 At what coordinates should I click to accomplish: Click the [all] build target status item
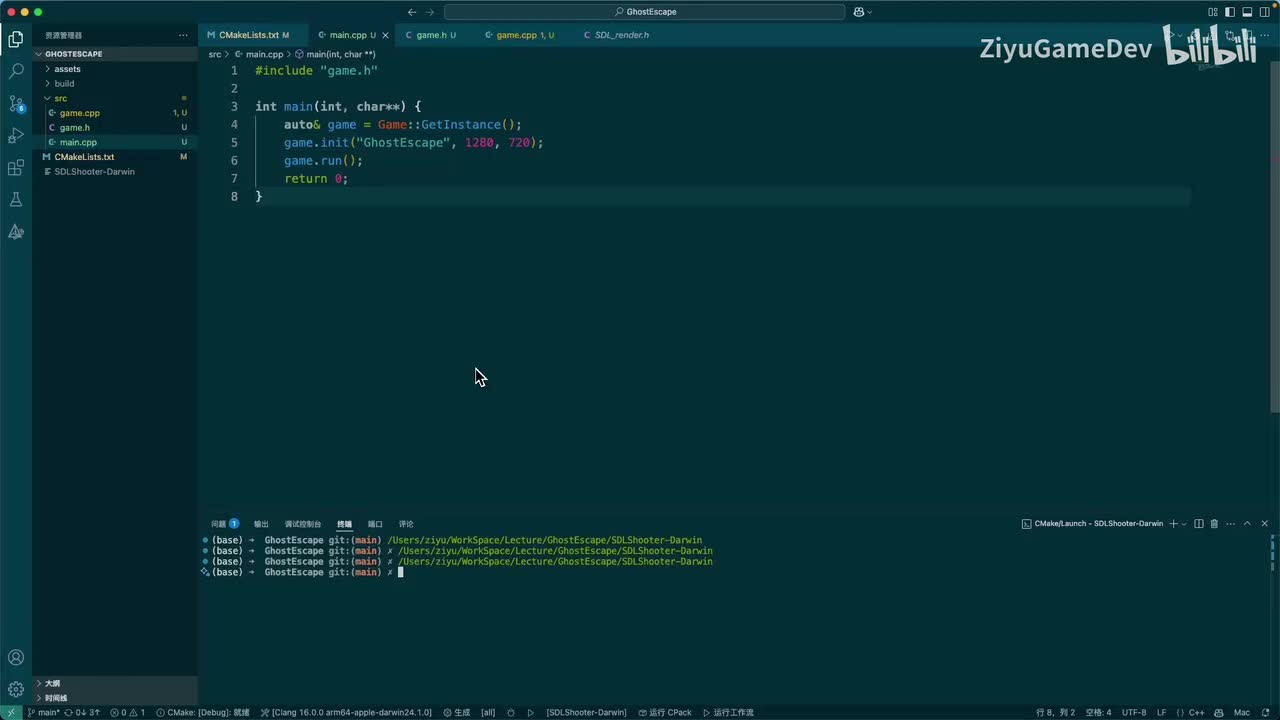coord(488,713)
